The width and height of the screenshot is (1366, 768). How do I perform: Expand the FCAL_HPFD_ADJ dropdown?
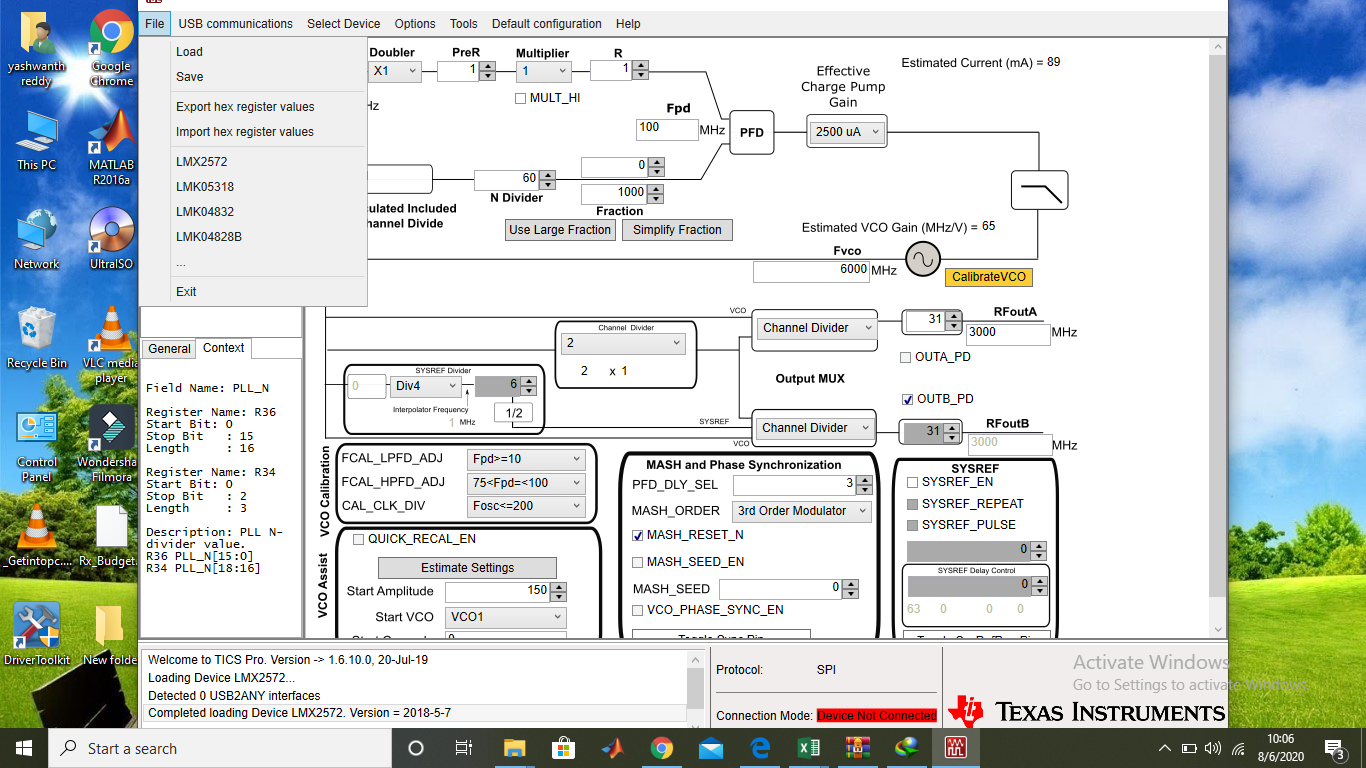[526, 483]
